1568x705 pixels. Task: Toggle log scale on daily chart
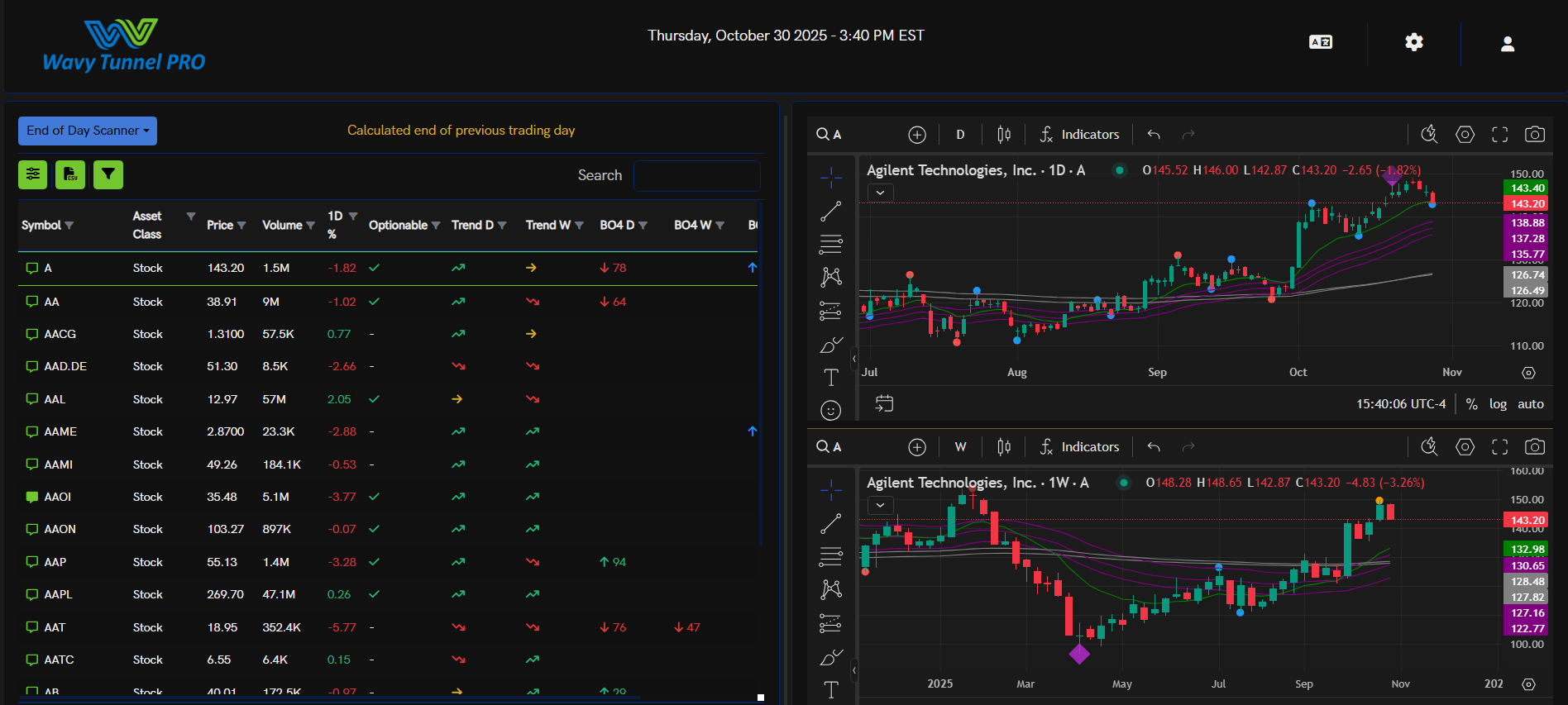(1498, 404)
